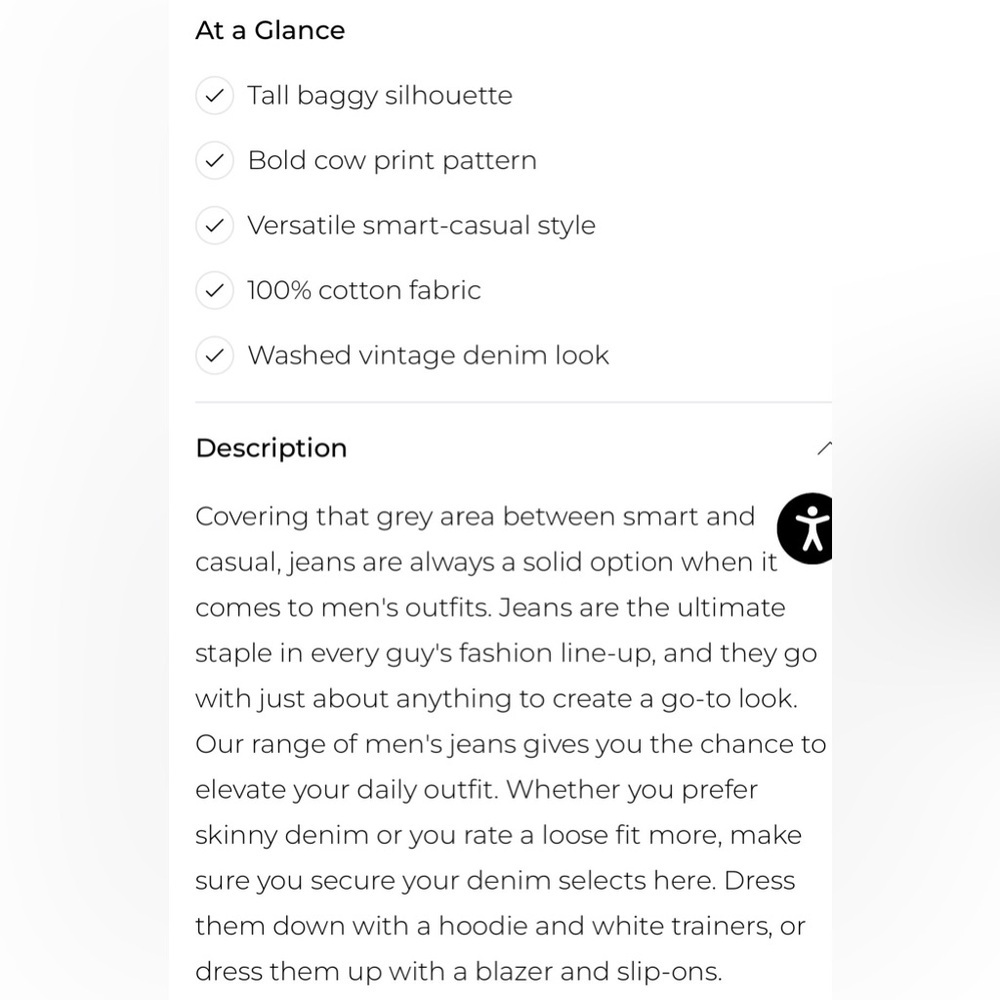Click the description line starting Covering that grey
The image size is (1000, 1000).
coord(475,517)
